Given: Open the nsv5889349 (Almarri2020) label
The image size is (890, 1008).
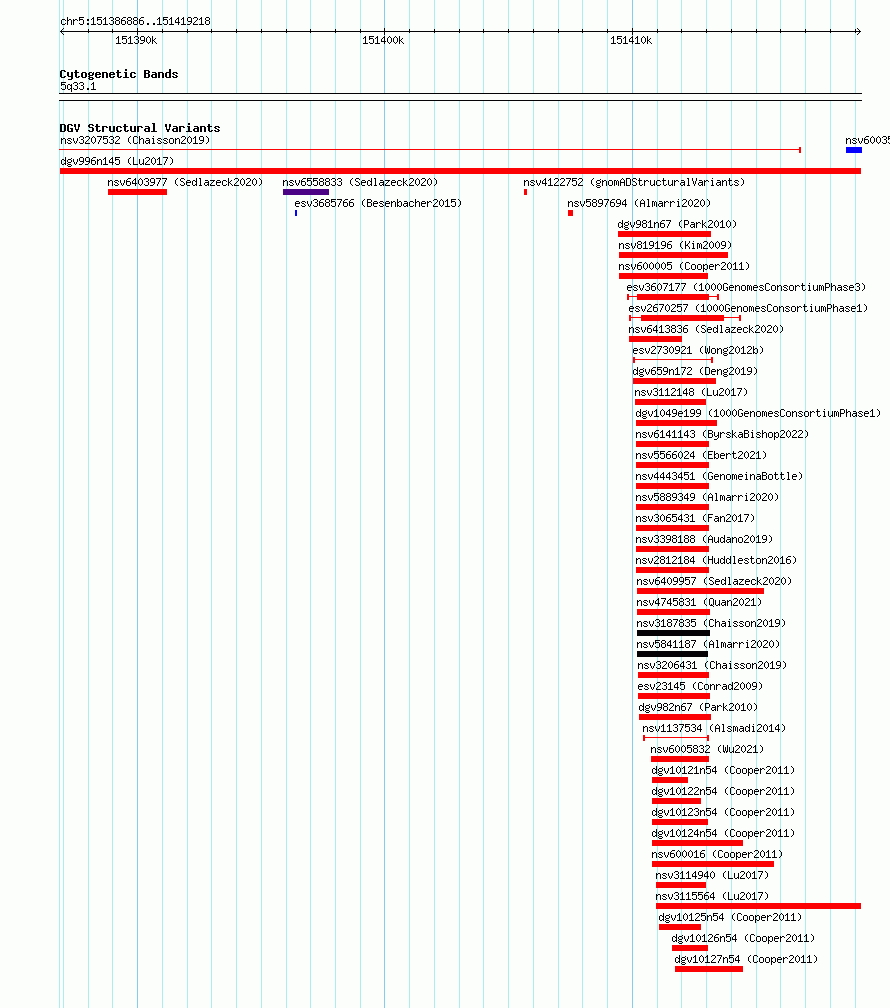Looking at the screenshot, I should [x=707, y=498].
